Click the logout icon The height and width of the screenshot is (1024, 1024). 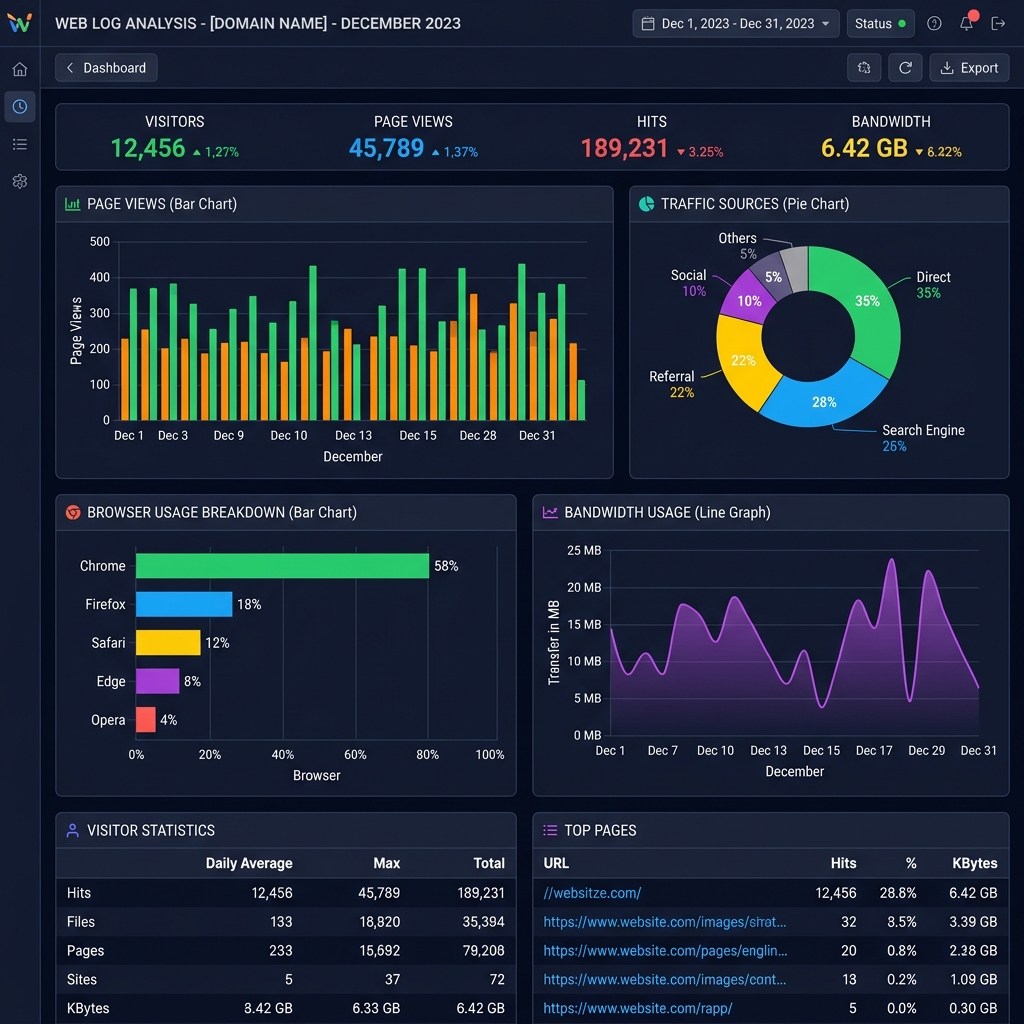pyautogui.click(x=998, y=24)
